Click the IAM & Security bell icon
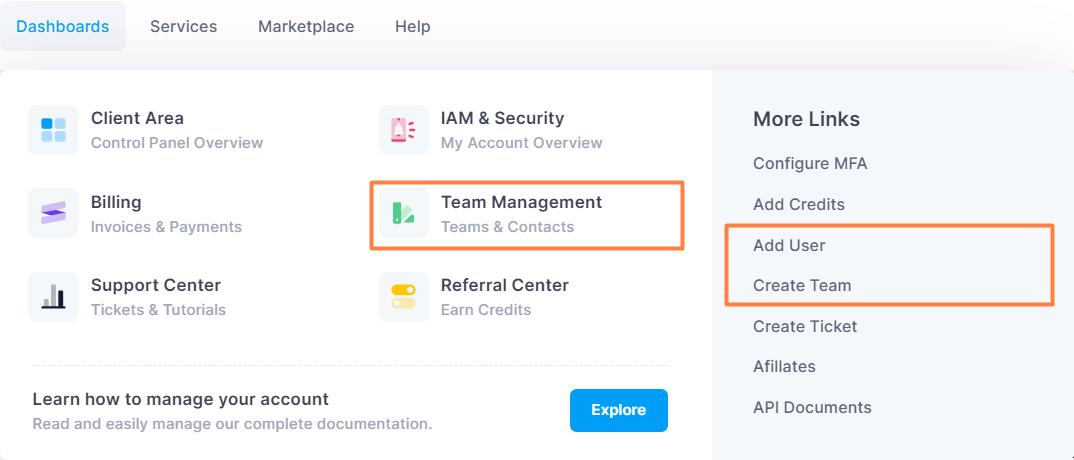The width and height of the screenshot is (1074, 460). [403, 129]
